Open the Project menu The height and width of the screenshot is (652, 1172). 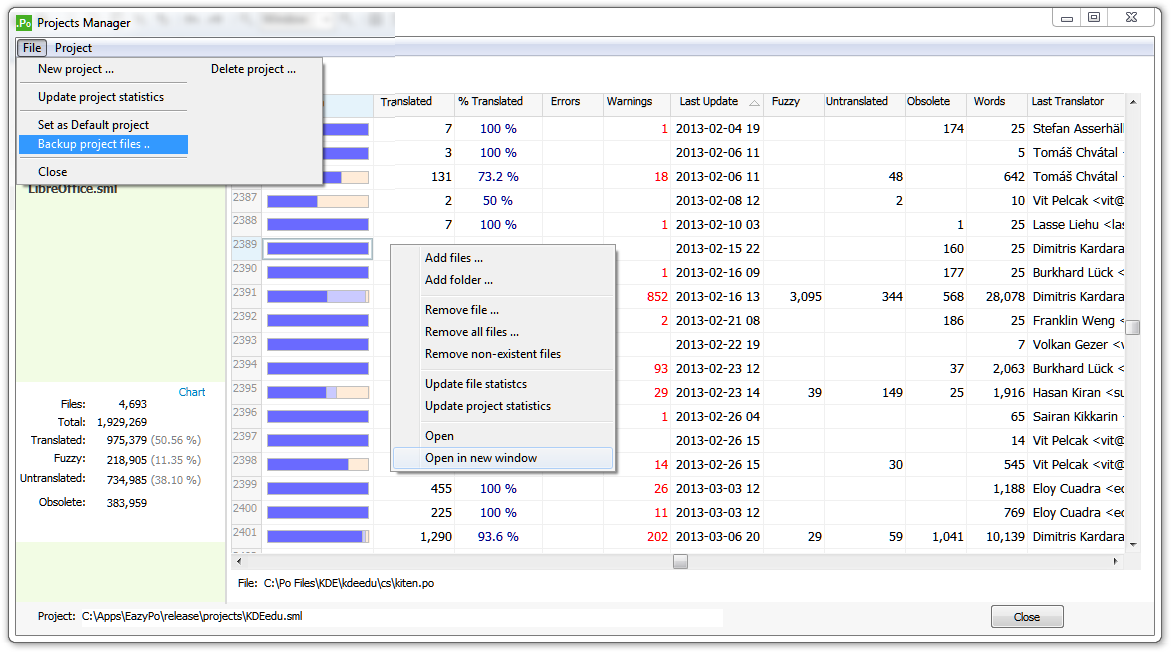tap(73, 48)
